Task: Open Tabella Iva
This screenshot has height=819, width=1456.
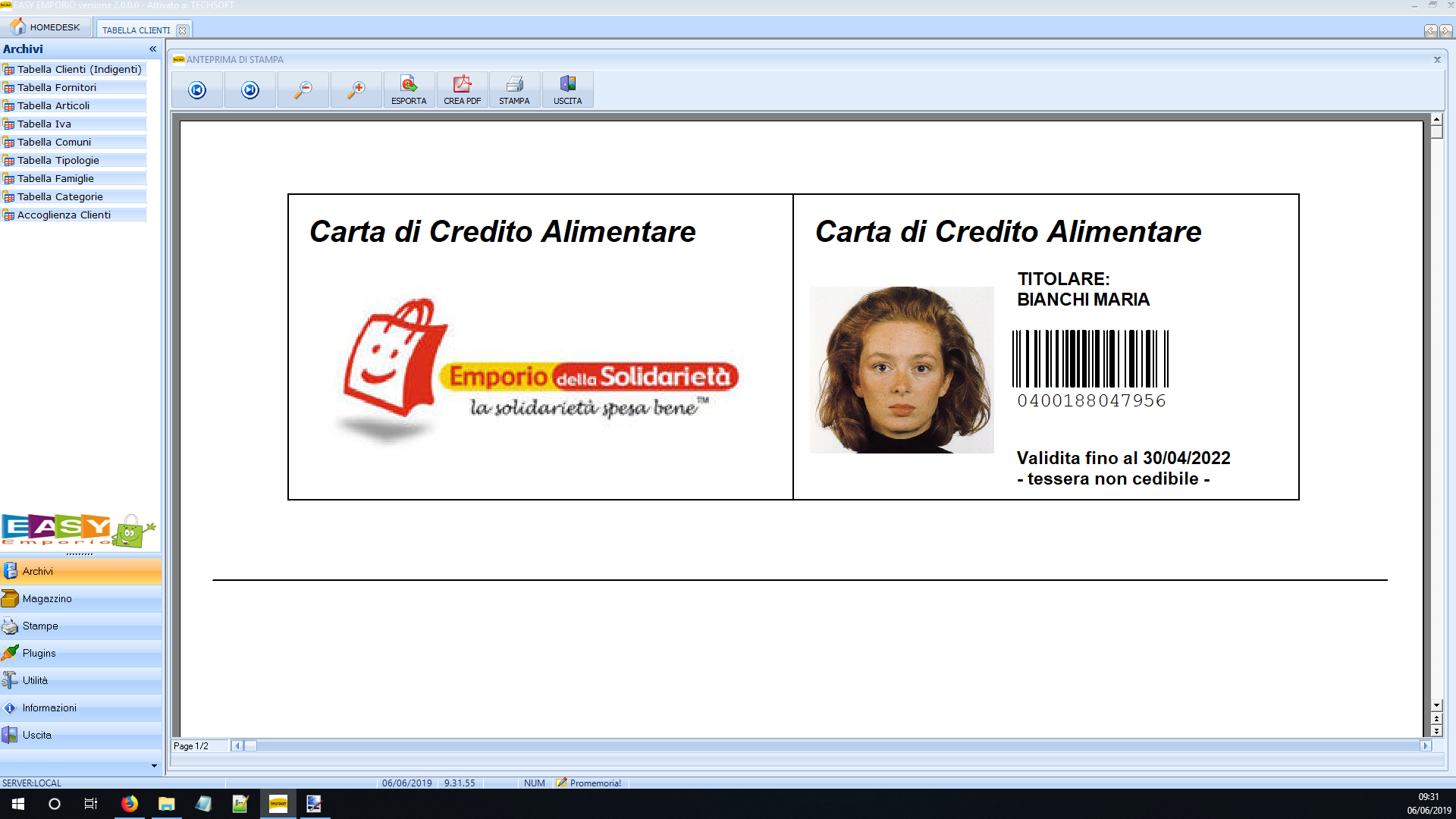Action: [x=74, y=124]
